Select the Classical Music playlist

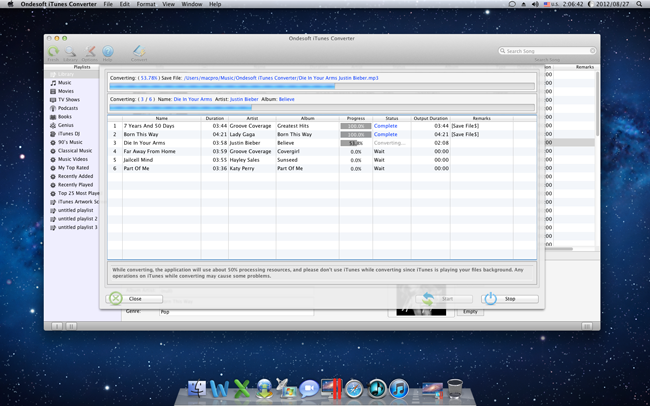pos(75,151)
